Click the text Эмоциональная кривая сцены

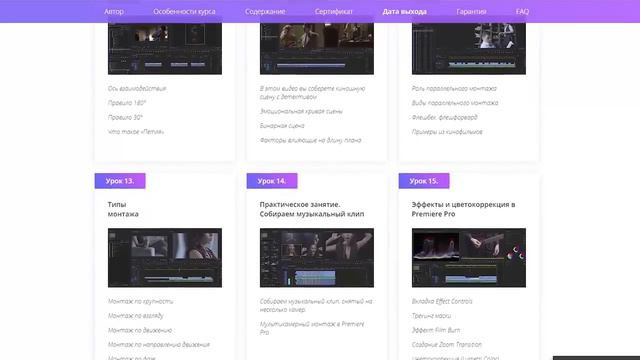(301, 111)
